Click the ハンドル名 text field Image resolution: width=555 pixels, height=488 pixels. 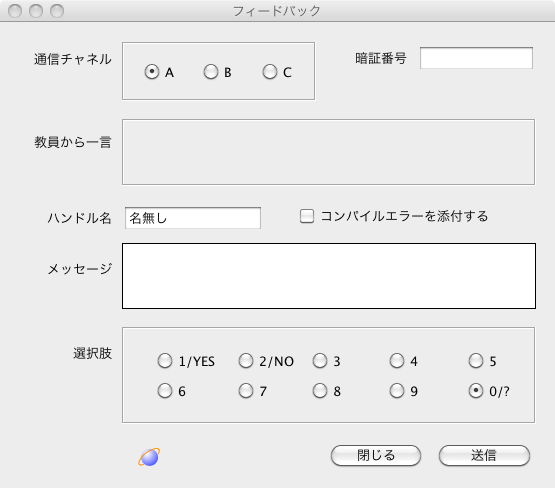pyautogui.click(x=193, y=218)
